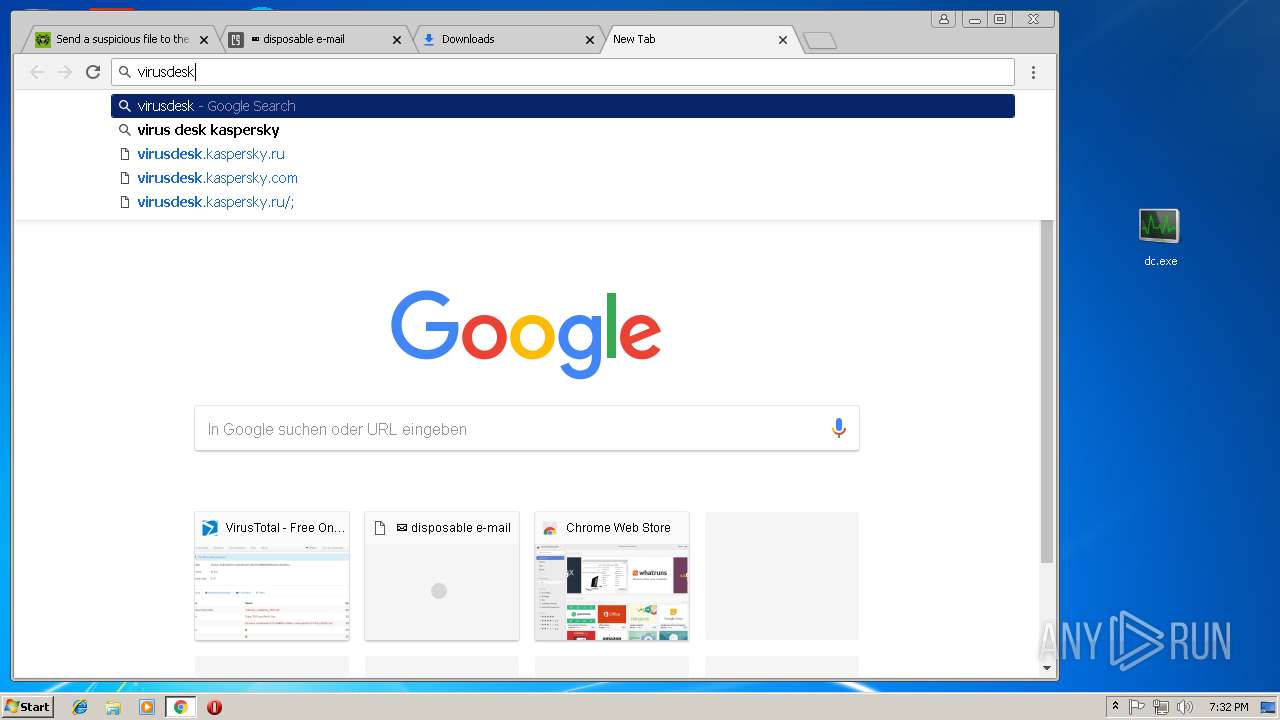Open the disposable e-mail tile
Viewport: 1280px width, 720px height.
point(442,576)
